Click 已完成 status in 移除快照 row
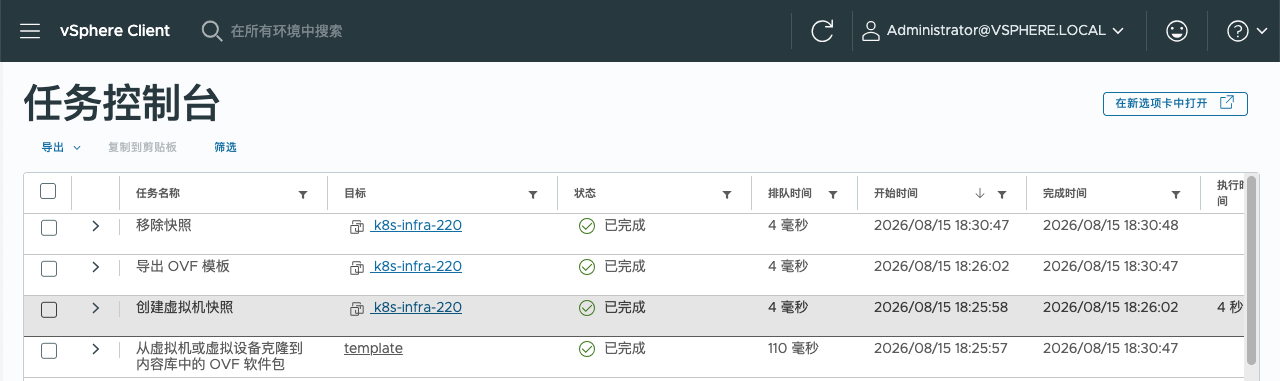1280x381 pixels. [625, 226]
